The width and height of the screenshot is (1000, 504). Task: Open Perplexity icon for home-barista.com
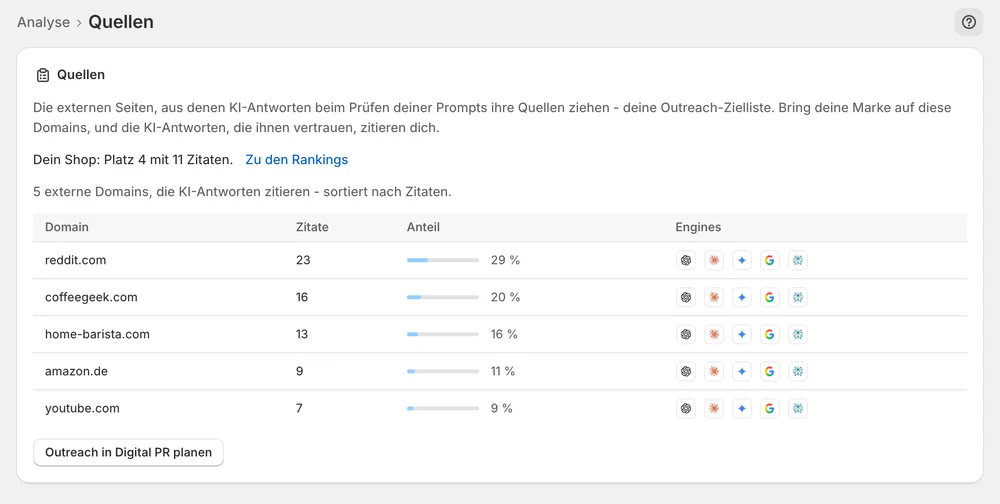(x=798, y=334)
